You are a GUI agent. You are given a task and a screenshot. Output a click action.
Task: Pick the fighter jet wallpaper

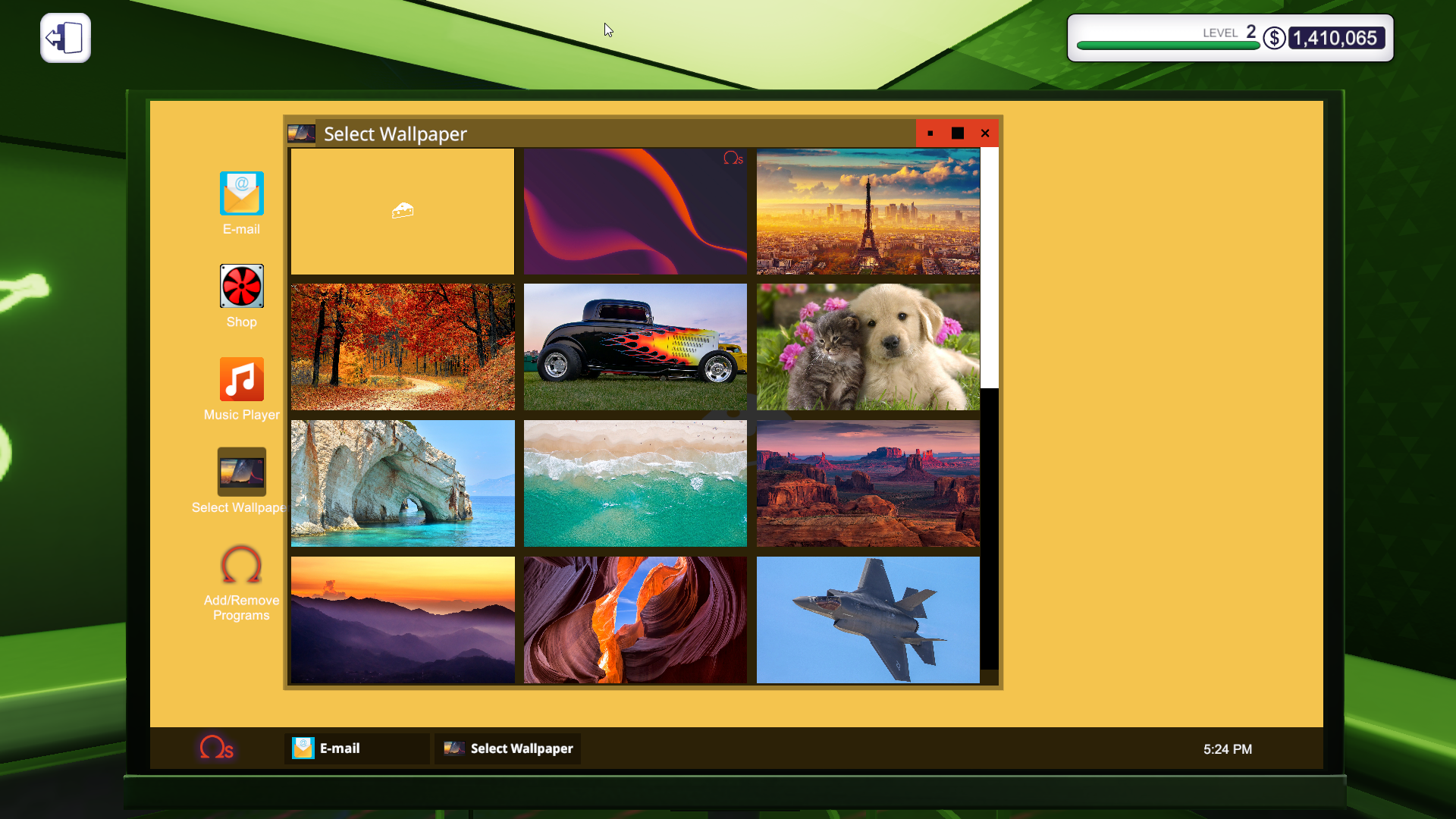868,620
